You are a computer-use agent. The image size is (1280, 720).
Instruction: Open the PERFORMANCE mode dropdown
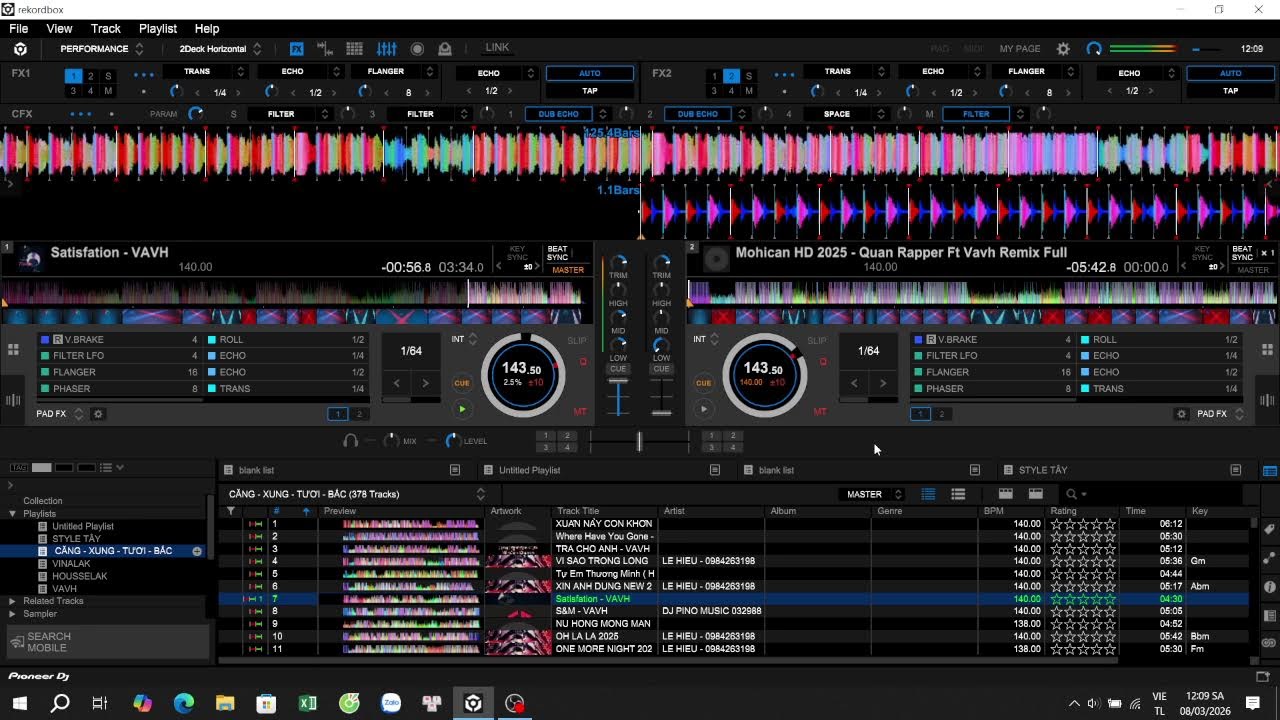(102, 49)
